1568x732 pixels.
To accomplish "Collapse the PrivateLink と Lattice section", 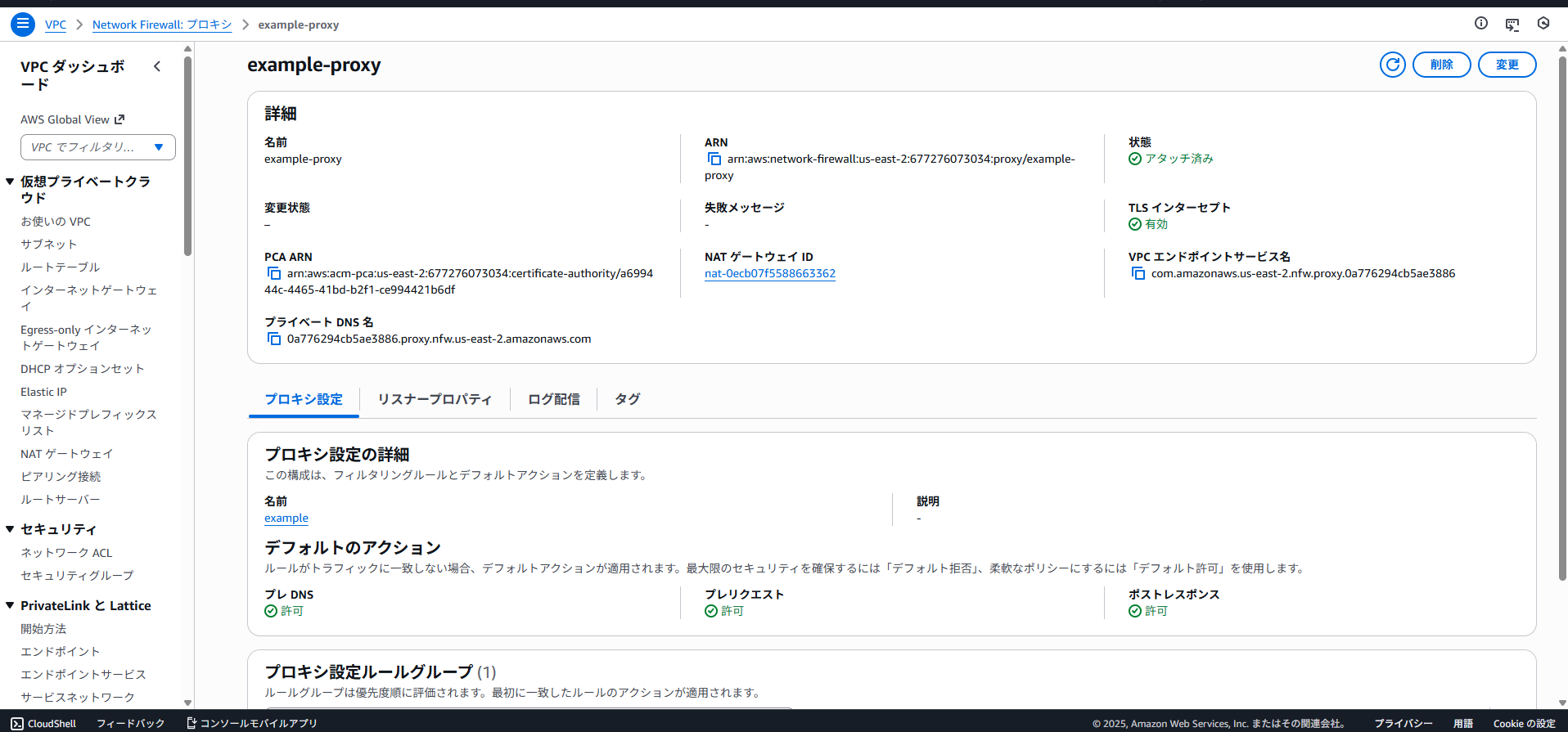I will 10,605.
